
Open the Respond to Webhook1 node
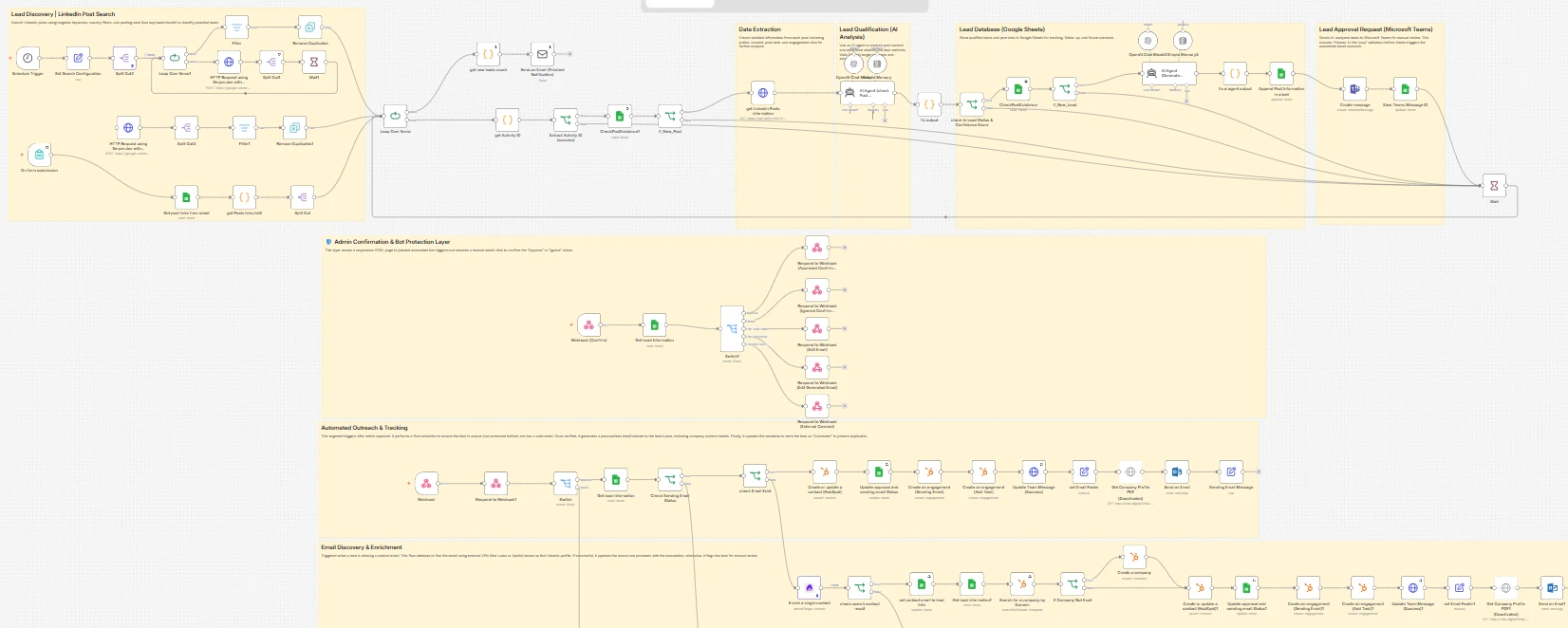pyautogui.click(x=495, y=484)
